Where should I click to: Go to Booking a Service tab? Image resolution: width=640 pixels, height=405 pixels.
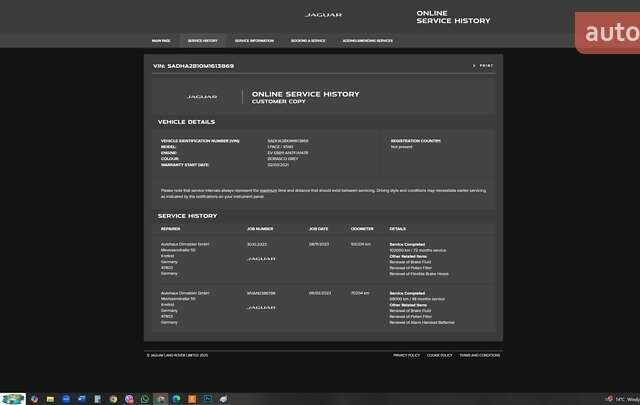tap(308, 41)
